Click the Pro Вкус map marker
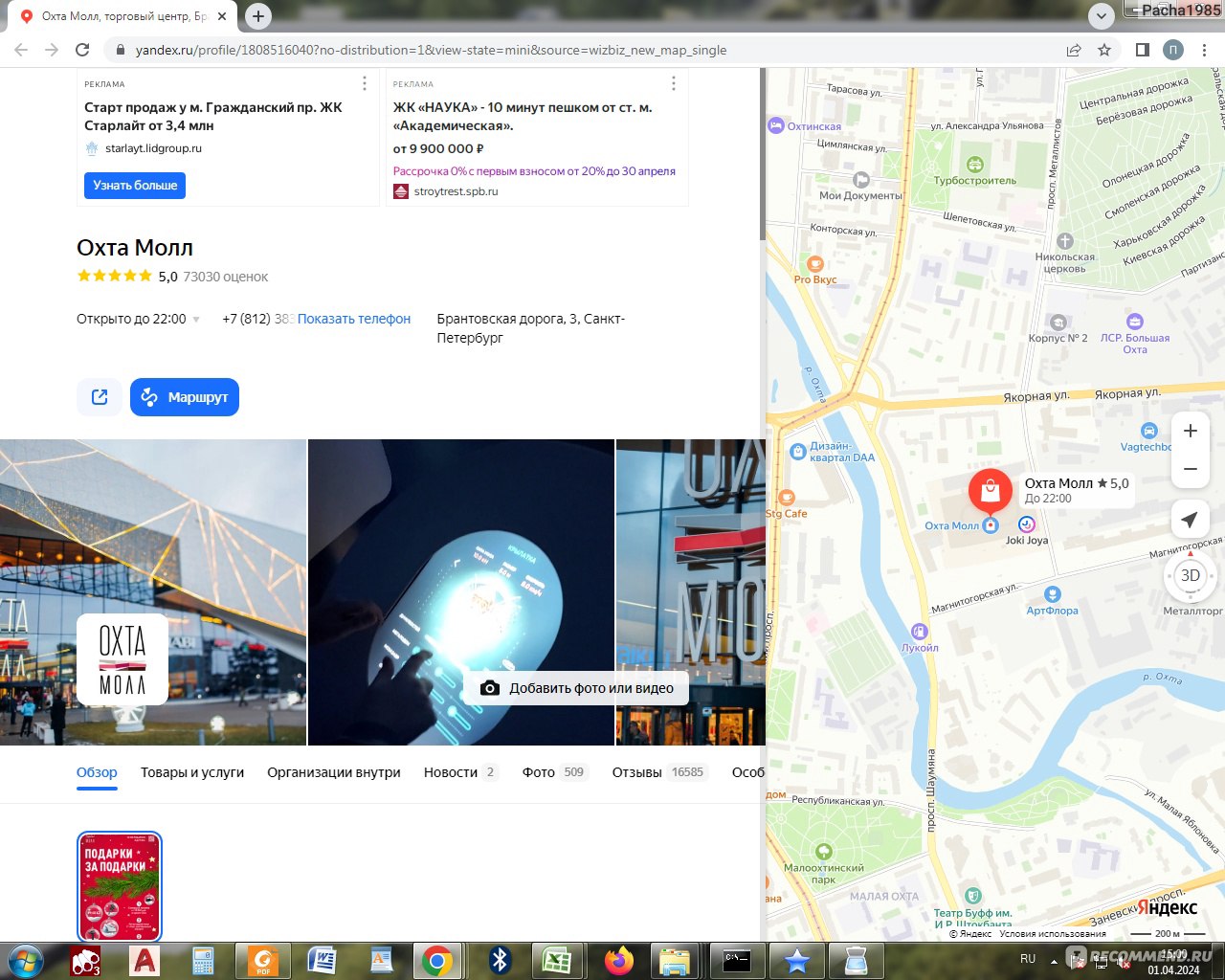Image resolution: width=1225 pixels, height=980 pixels. pos(815,264)
